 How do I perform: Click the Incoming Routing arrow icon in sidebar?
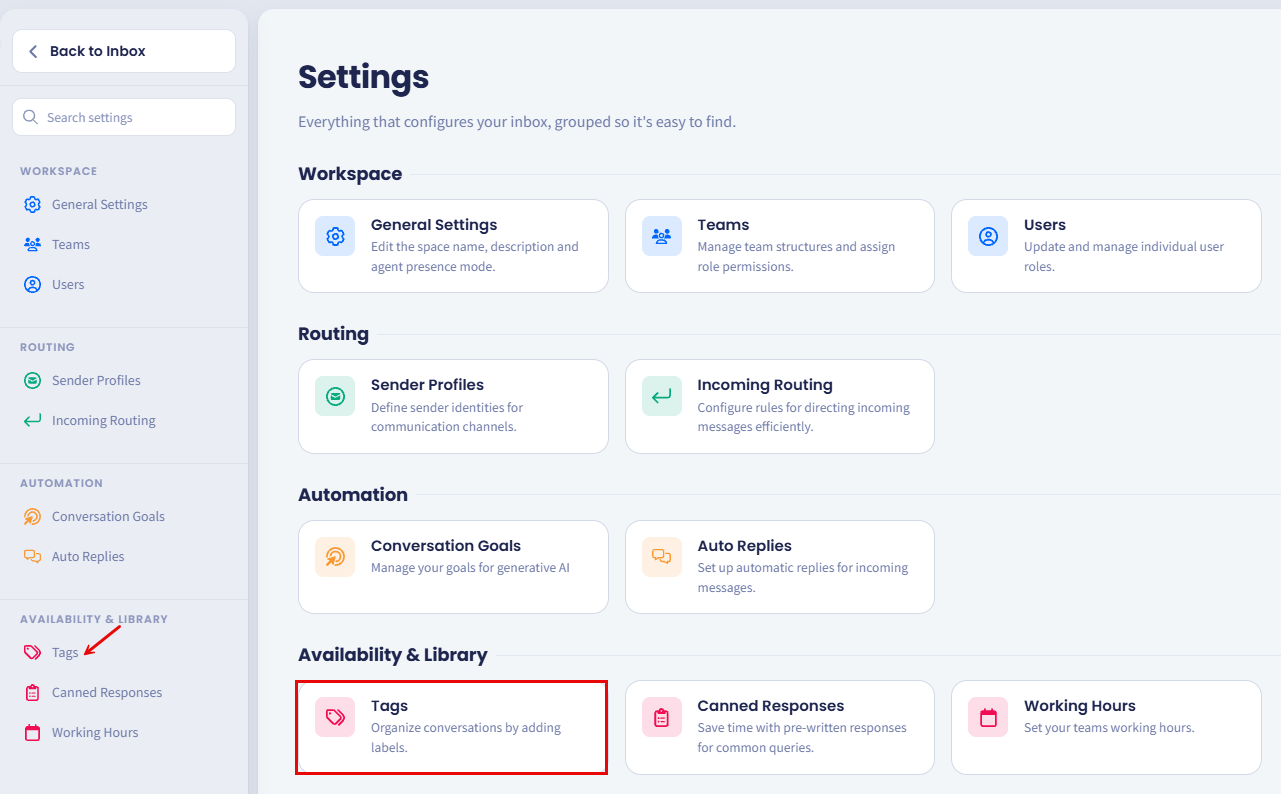pyautogui.click(x=32, y=420)
